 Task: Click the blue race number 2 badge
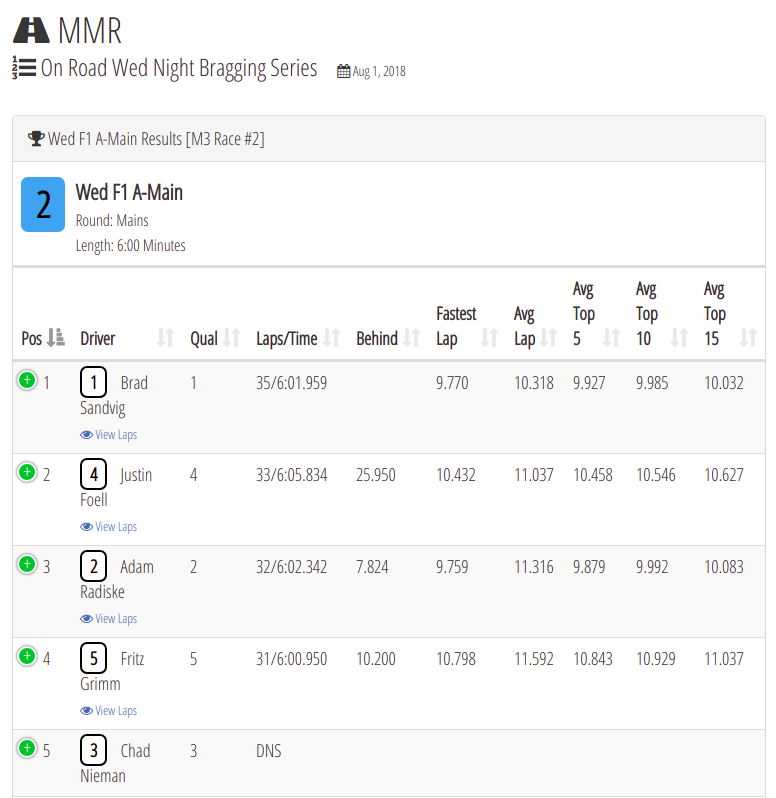[43, 205]
